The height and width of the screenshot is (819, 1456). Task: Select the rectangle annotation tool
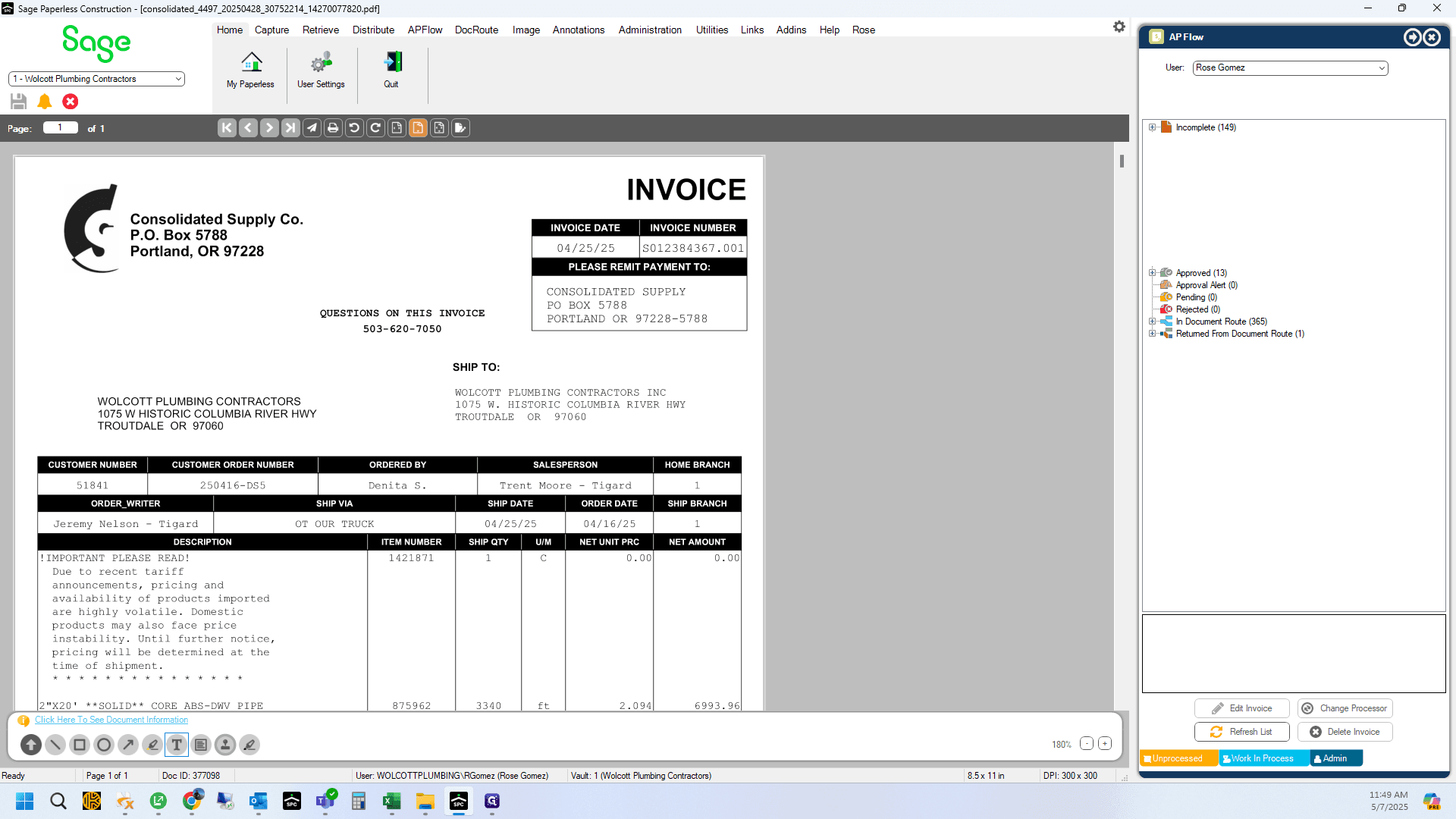point(80,745)
